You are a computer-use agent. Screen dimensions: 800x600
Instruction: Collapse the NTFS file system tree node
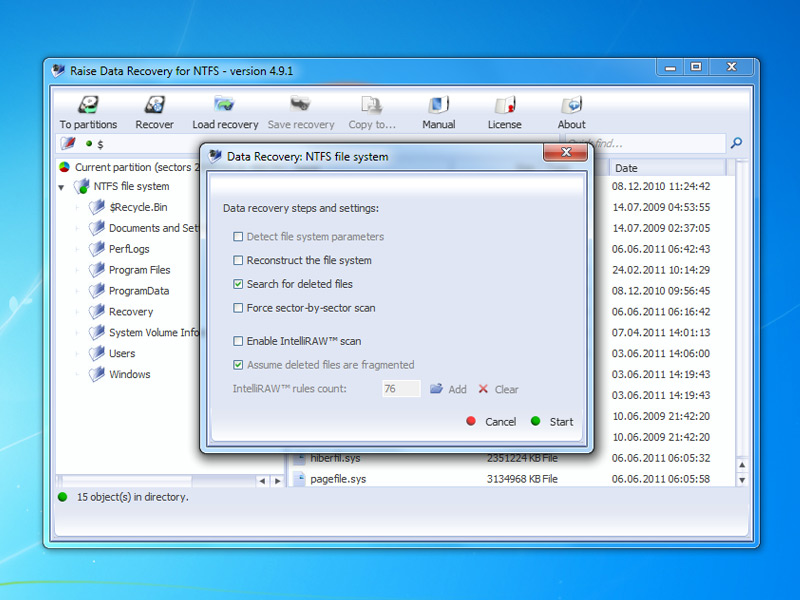coord(61,187)
